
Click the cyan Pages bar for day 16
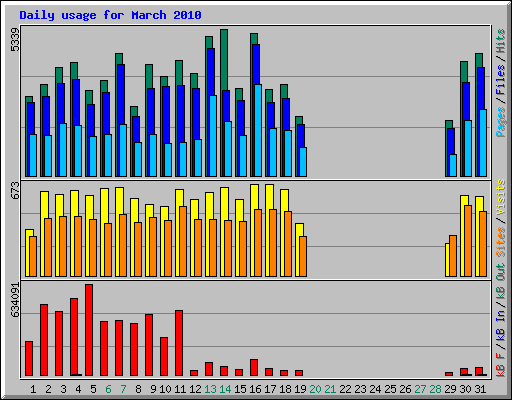tap(258, 130)
